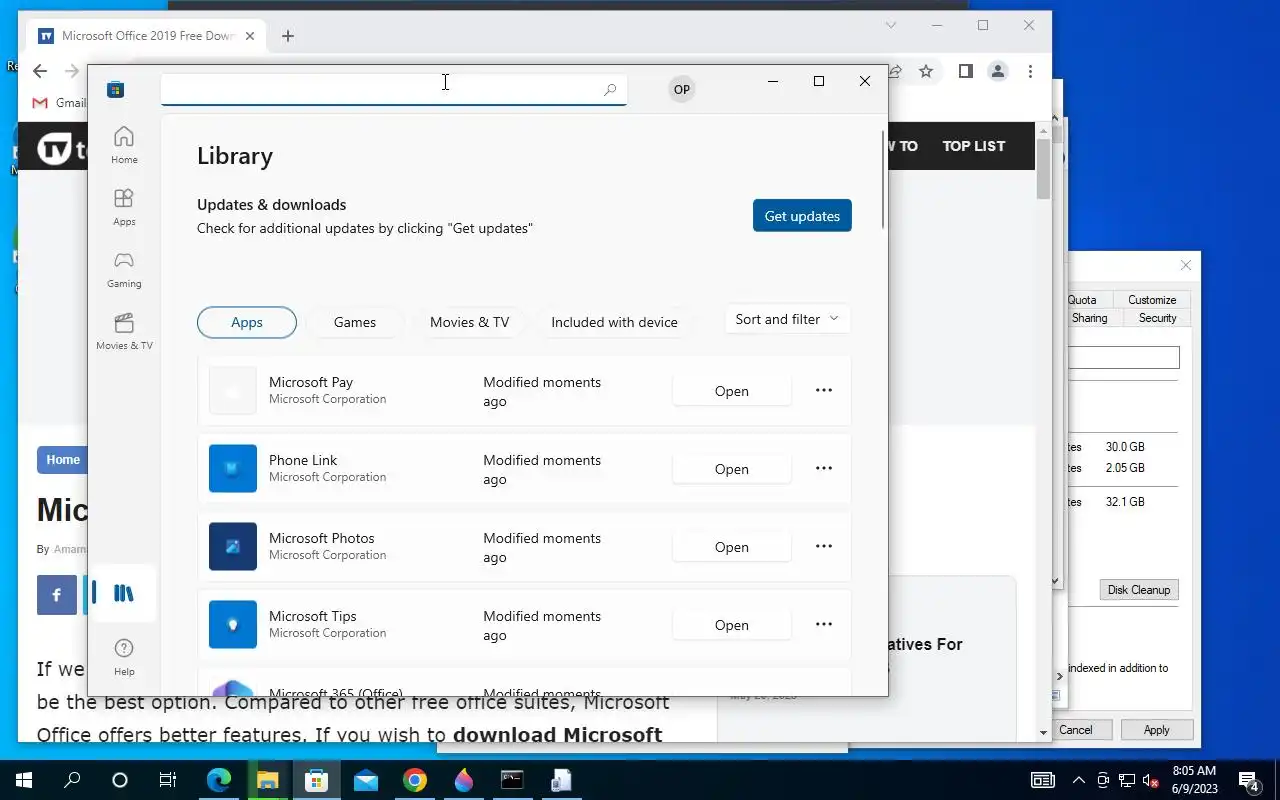Click the Home breadcrumb on webpage

62,460
